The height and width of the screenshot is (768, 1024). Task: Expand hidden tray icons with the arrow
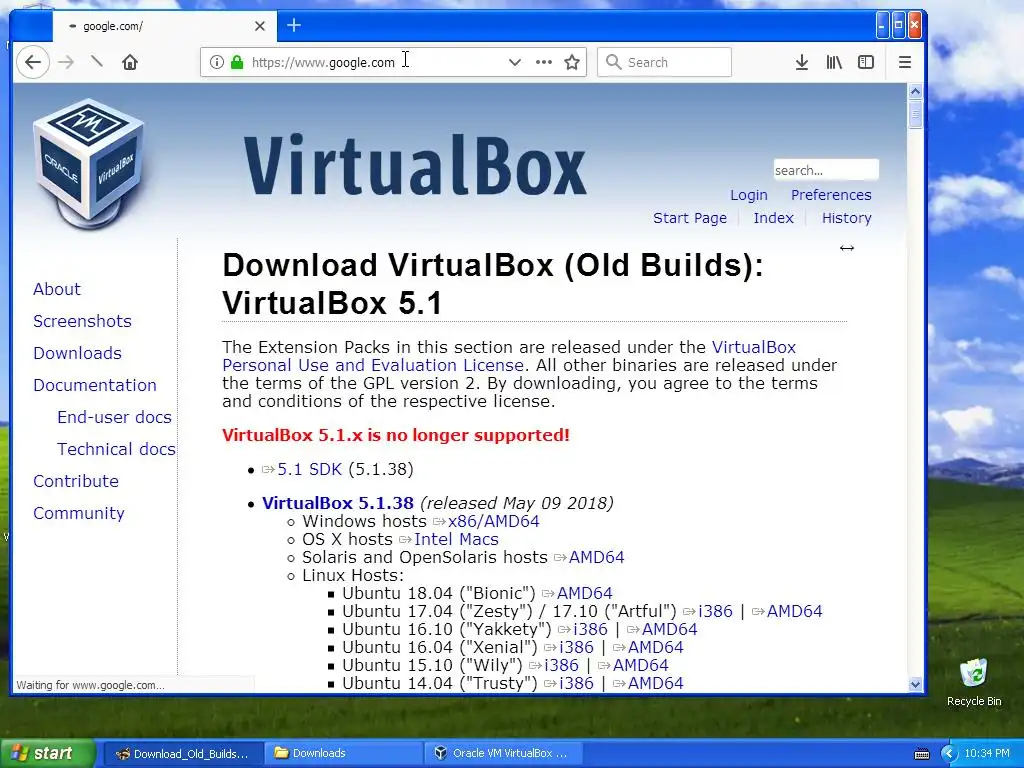pos(948,754)
